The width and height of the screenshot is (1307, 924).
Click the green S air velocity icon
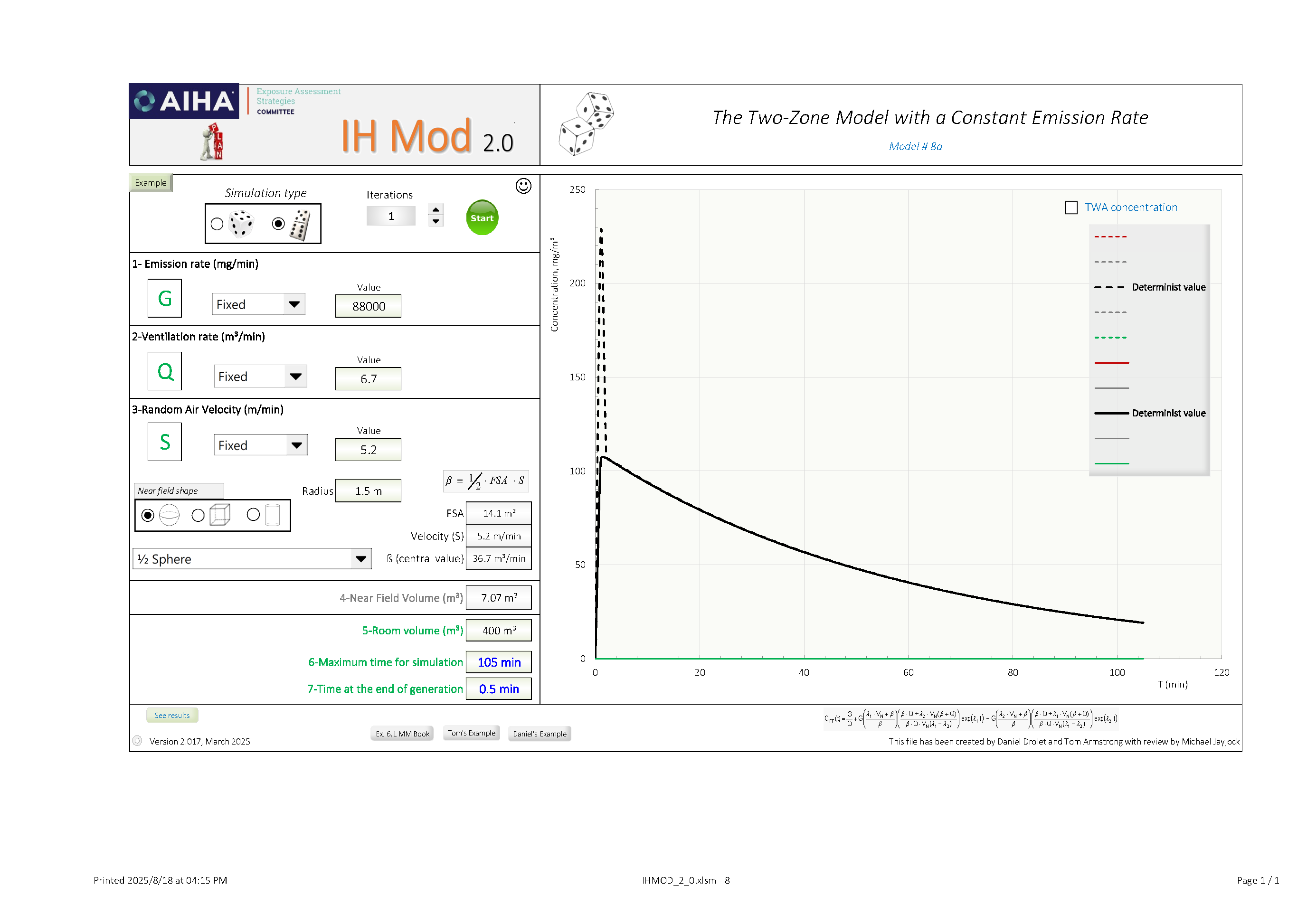164,442
